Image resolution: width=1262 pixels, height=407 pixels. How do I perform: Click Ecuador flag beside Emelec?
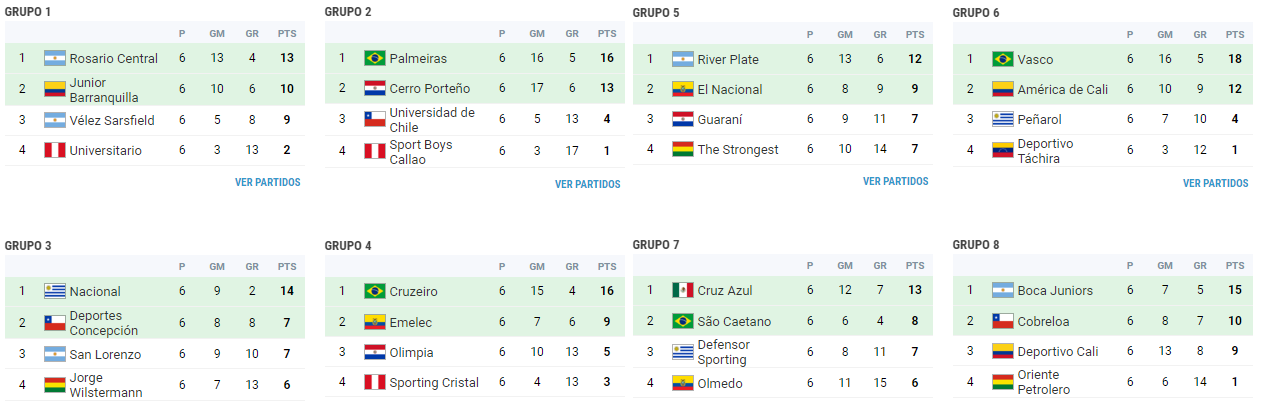[374, 321]
